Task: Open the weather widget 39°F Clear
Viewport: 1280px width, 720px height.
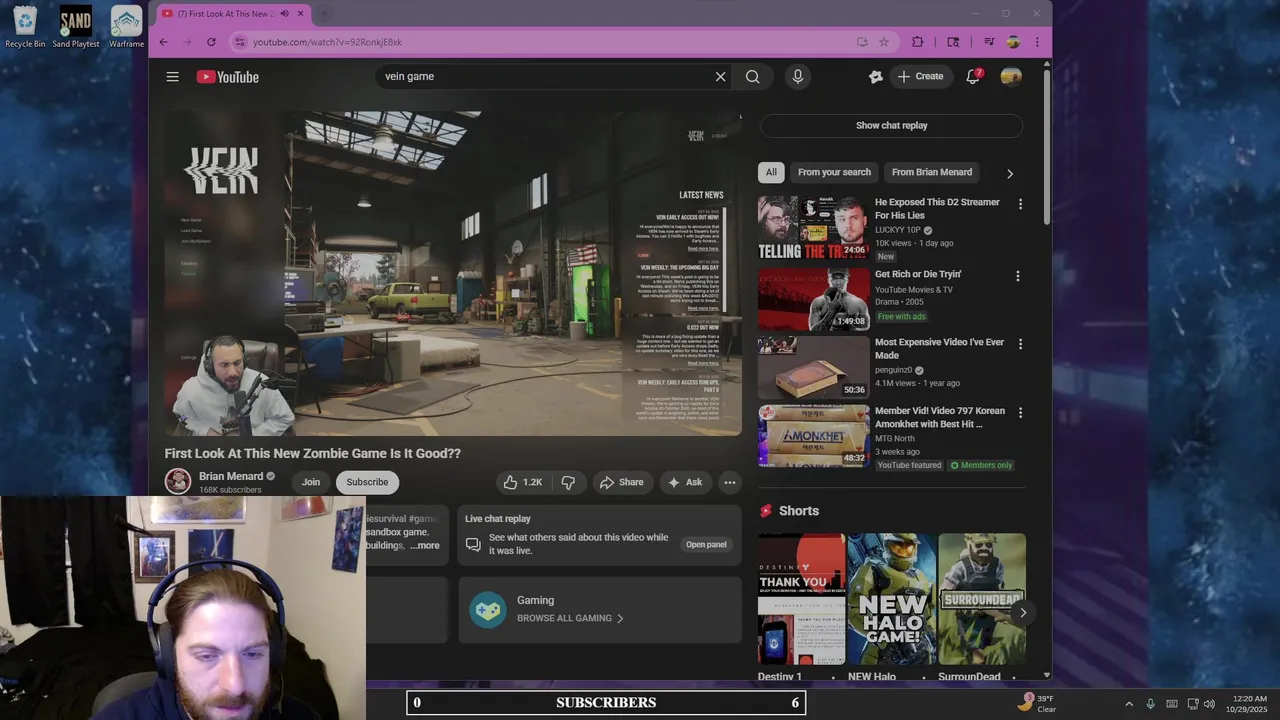Action: pyautogui.click(x=1036, y=703)
